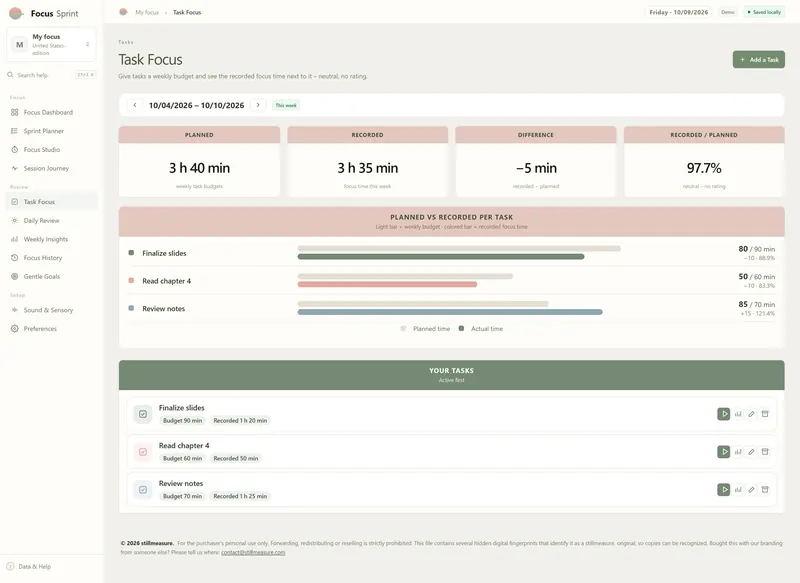800x583 pixels.
Task: Archive the Review notes task
Action: (x=765, y=490)
